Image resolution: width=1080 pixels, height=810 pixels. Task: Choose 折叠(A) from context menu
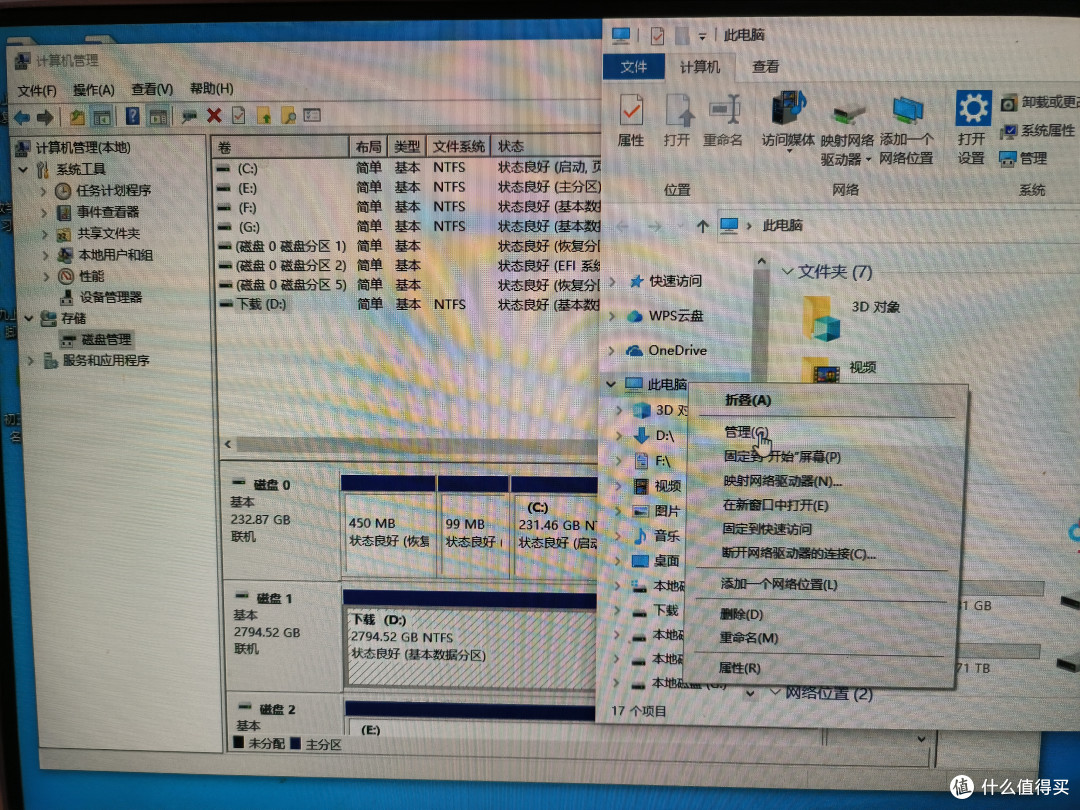pyautogui.click(x=748, y=400)
